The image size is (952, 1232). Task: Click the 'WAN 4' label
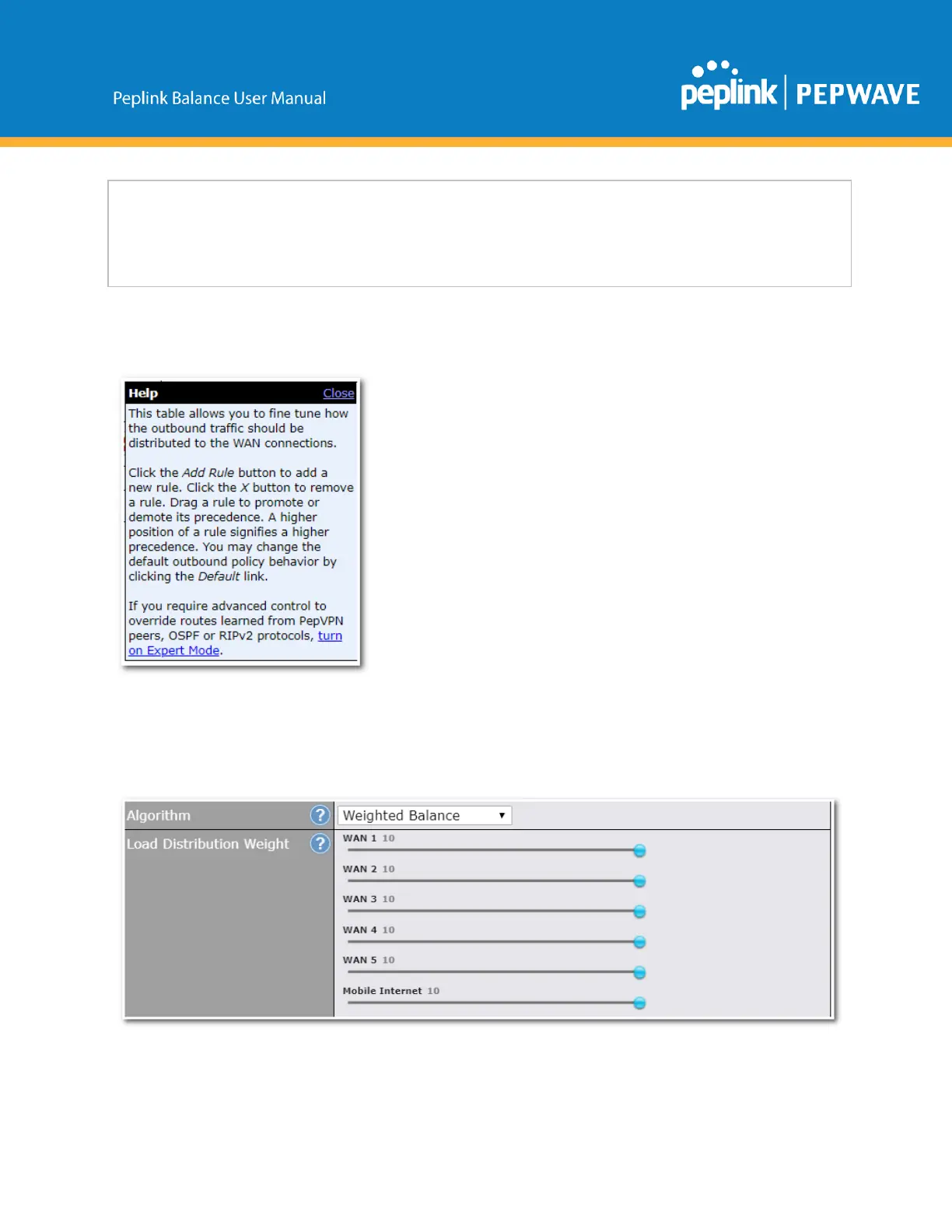(359, 930)
